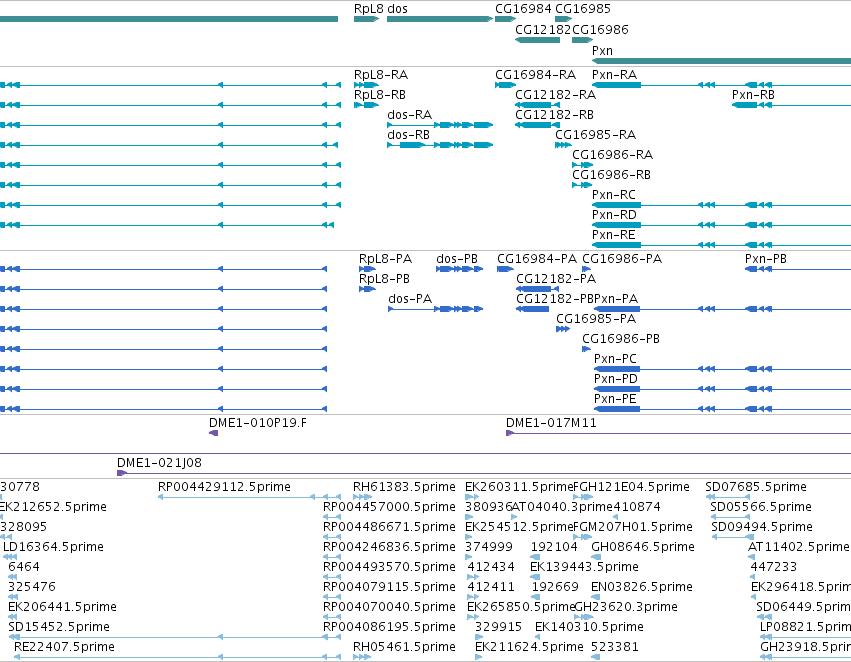Viewport: 851px width, 662px height.
Task: Click protein RpL8-PB label
Action: point(384,279)
